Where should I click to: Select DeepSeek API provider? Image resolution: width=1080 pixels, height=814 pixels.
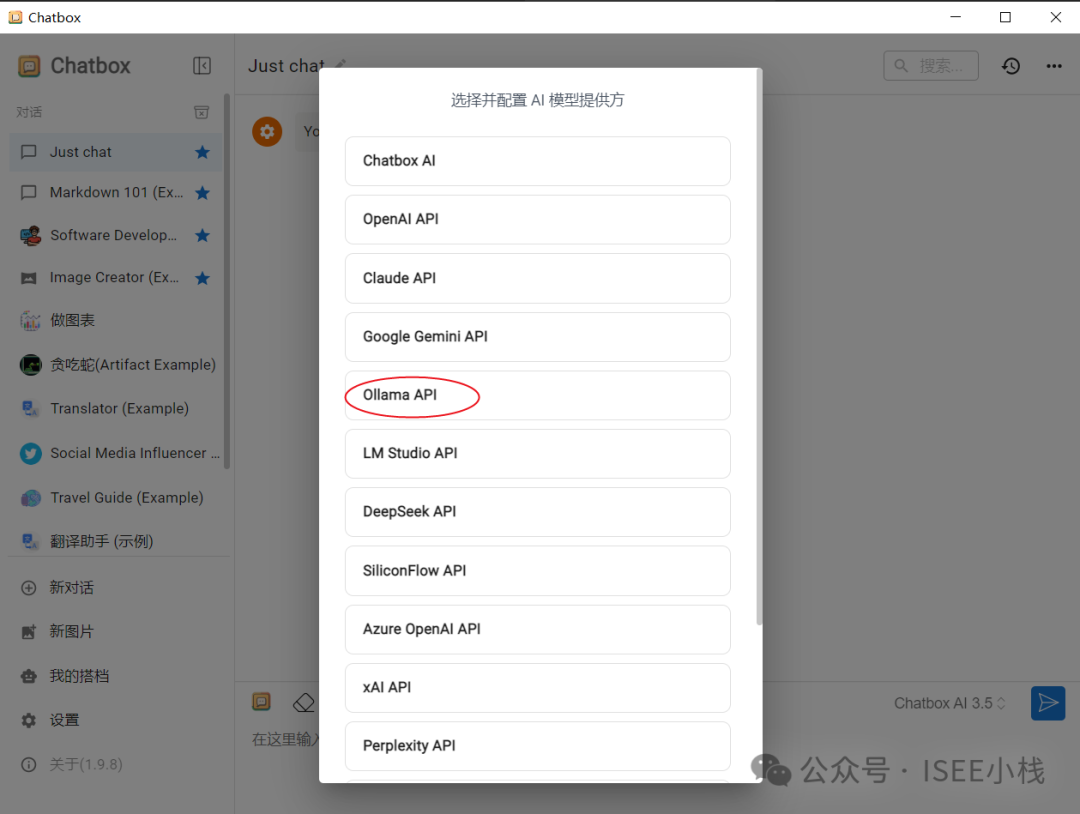pos(537,512)
